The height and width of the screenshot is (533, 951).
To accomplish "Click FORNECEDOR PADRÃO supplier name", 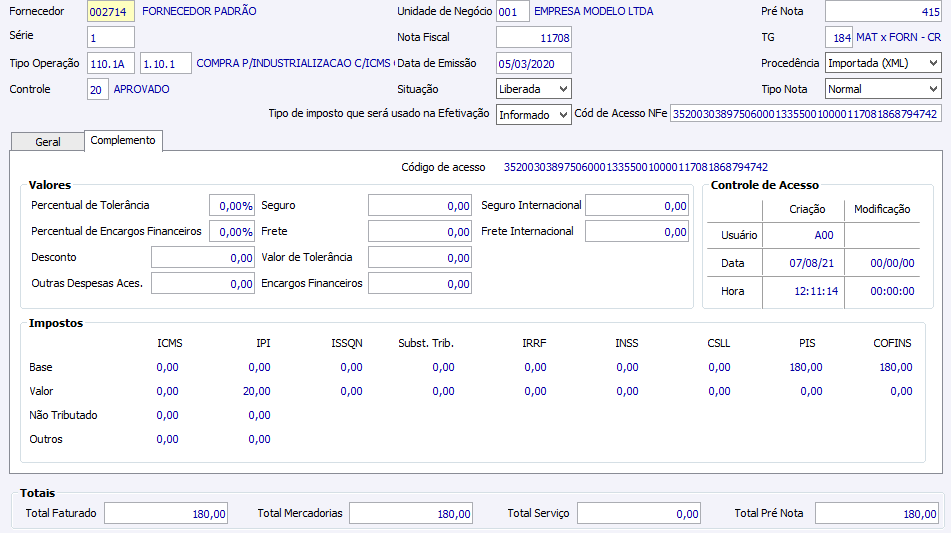I will [x=199, y=11].
